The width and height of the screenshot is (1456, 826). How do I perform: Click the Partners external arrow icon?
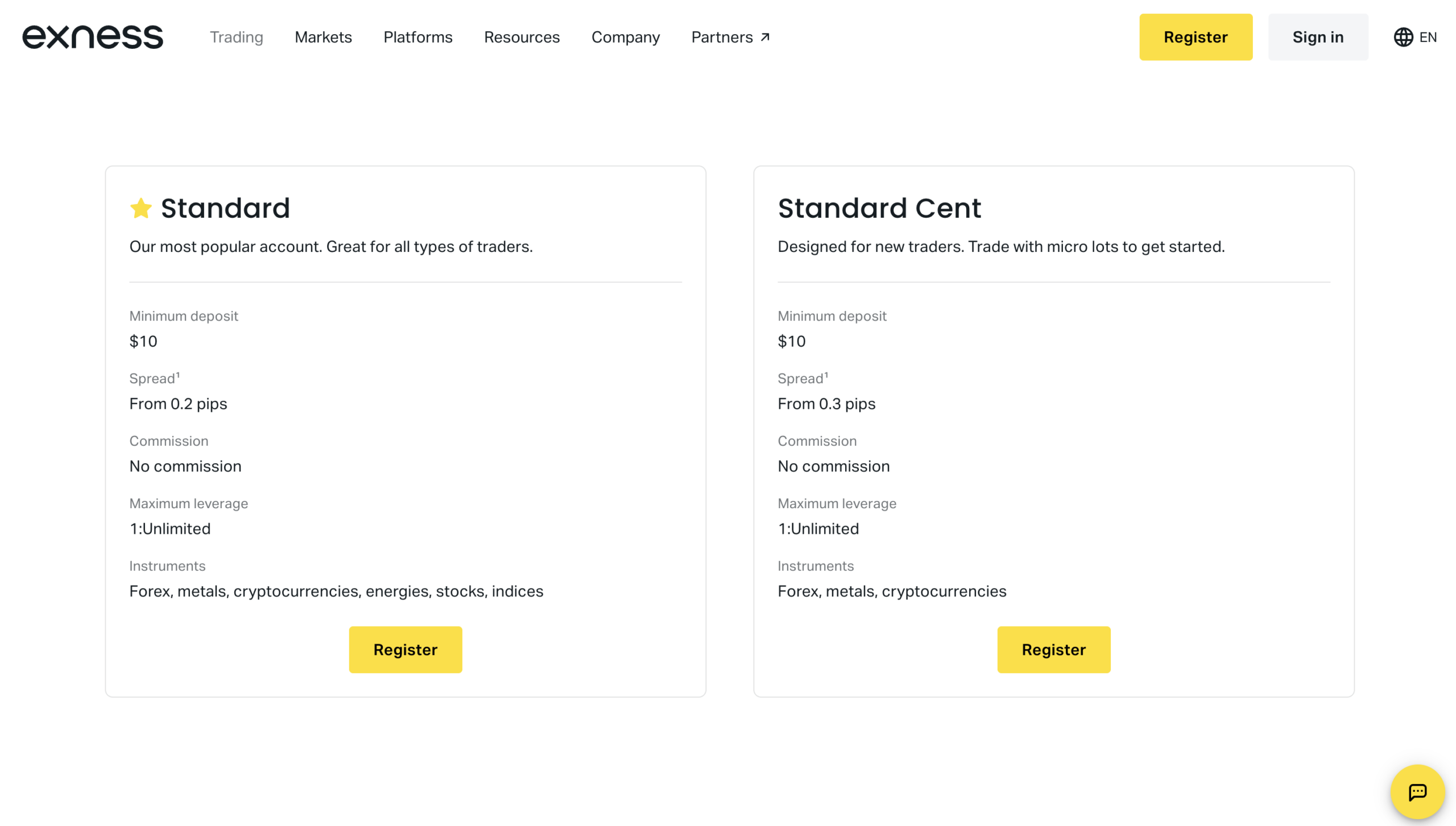point(766,37)
